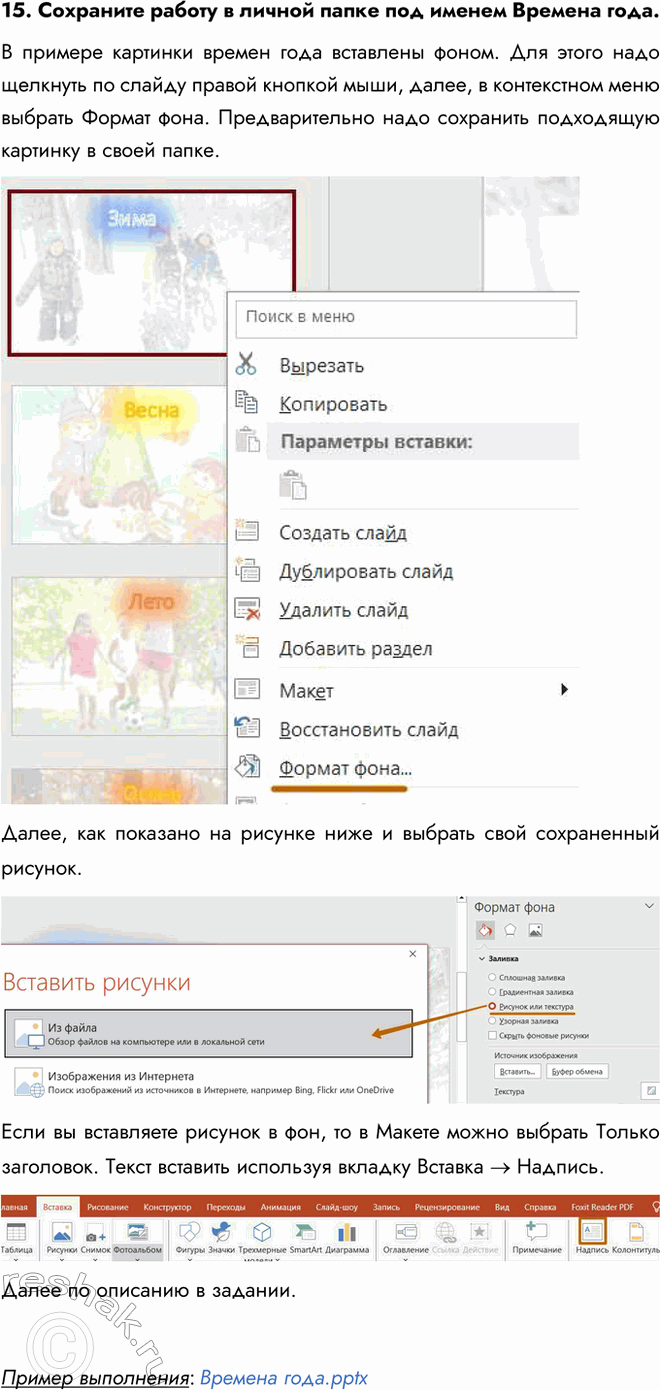Select the Рисунок или текстура radio button
Screen dimensions: 660x1390
pyautogui.click(x=491, y=1006)
